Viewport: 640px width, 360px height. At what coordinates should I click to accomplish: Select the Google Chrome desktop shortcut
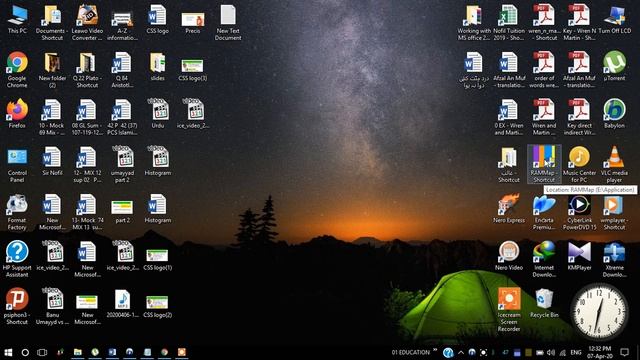pos(17,69)
